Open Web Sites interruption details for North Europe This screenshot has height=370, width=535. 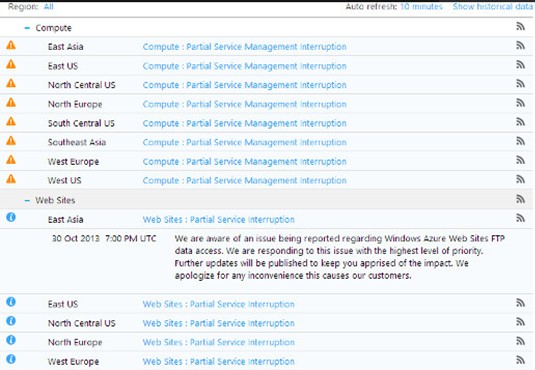[219, 342]
